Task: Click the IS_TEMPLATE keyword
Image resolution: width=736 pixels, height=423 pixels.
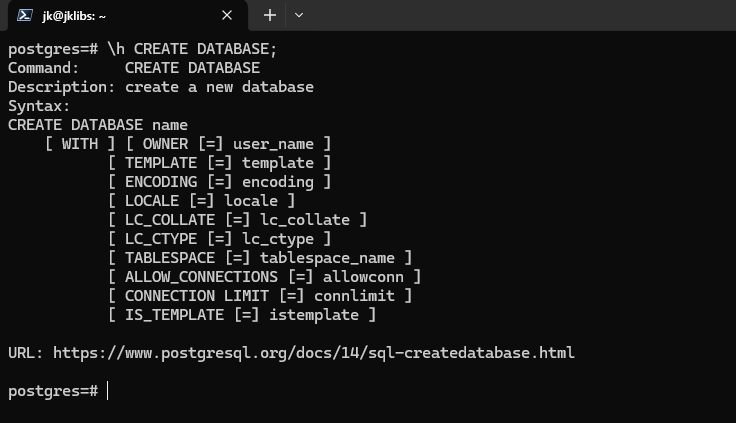Action: [x=174, y=315]
